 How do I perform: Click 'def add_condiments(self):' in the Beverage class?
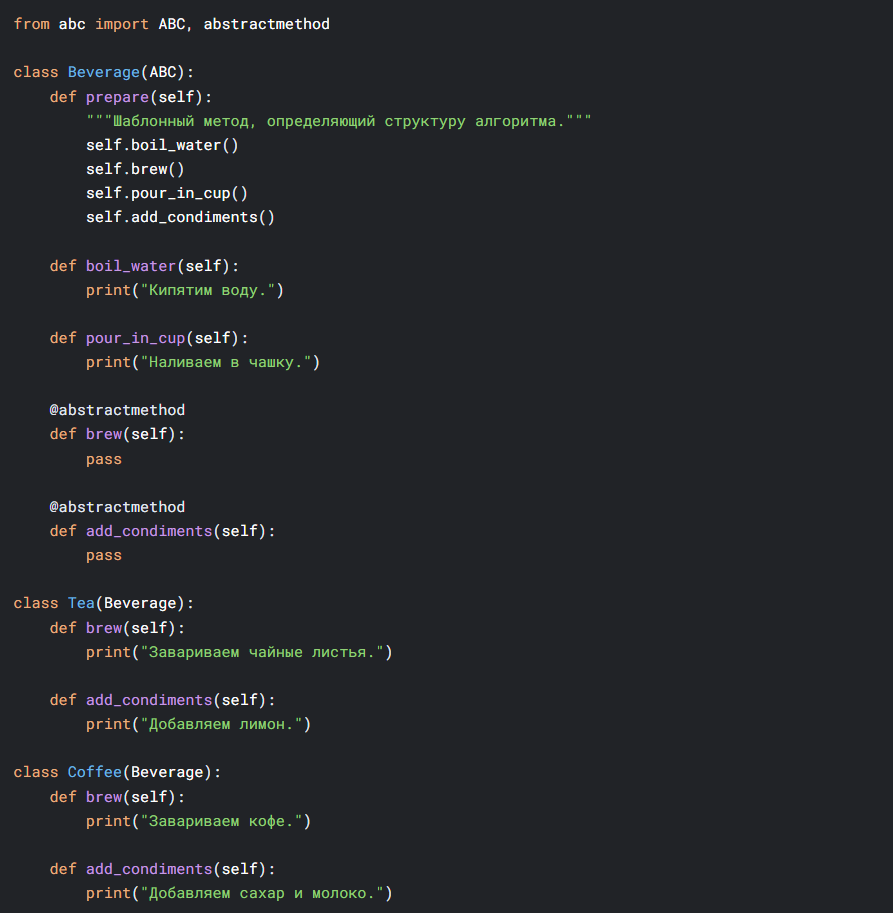tap(162, 532)
